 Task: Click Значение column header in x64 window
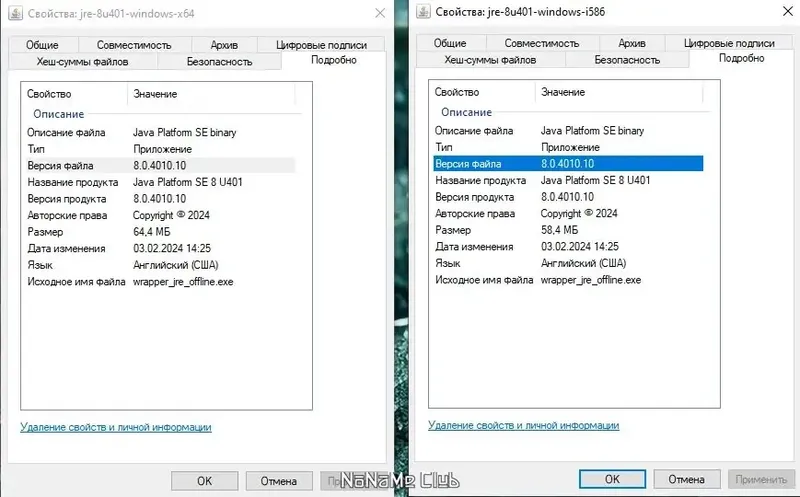point(211,94)
